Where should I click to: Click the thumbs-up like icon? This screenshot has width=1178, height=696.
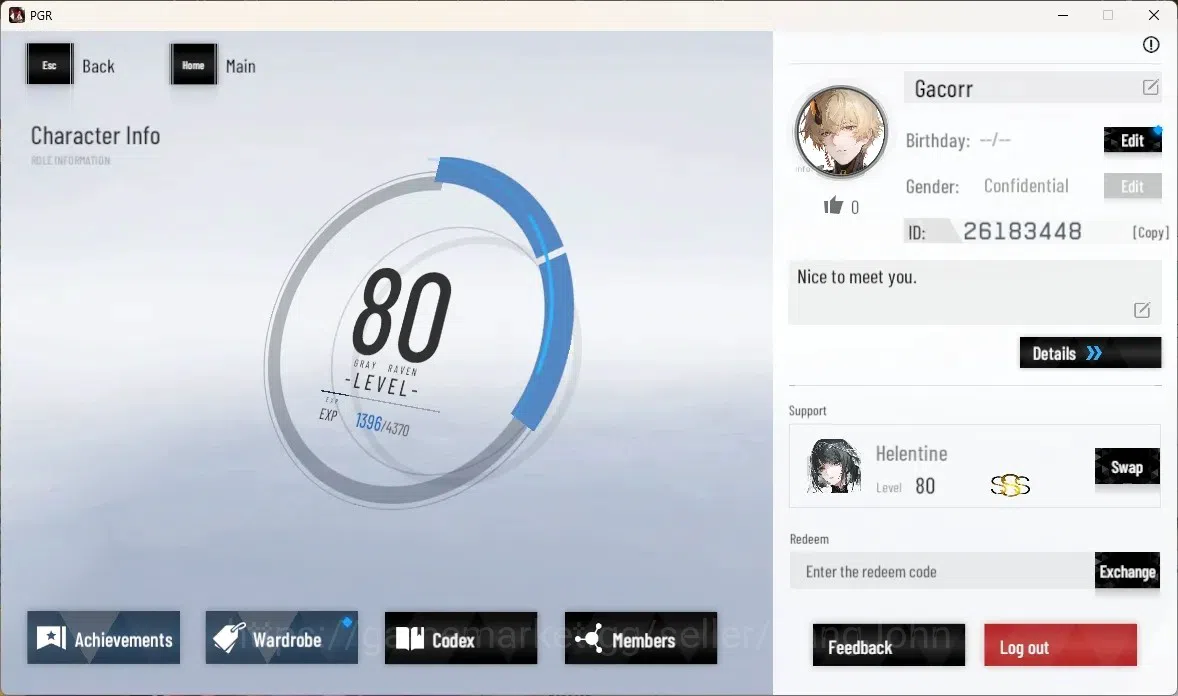833,205
